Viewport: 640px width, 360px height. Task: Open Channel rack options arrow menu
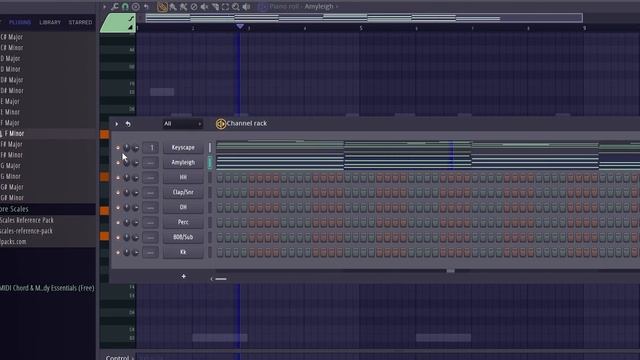(117, 124)
